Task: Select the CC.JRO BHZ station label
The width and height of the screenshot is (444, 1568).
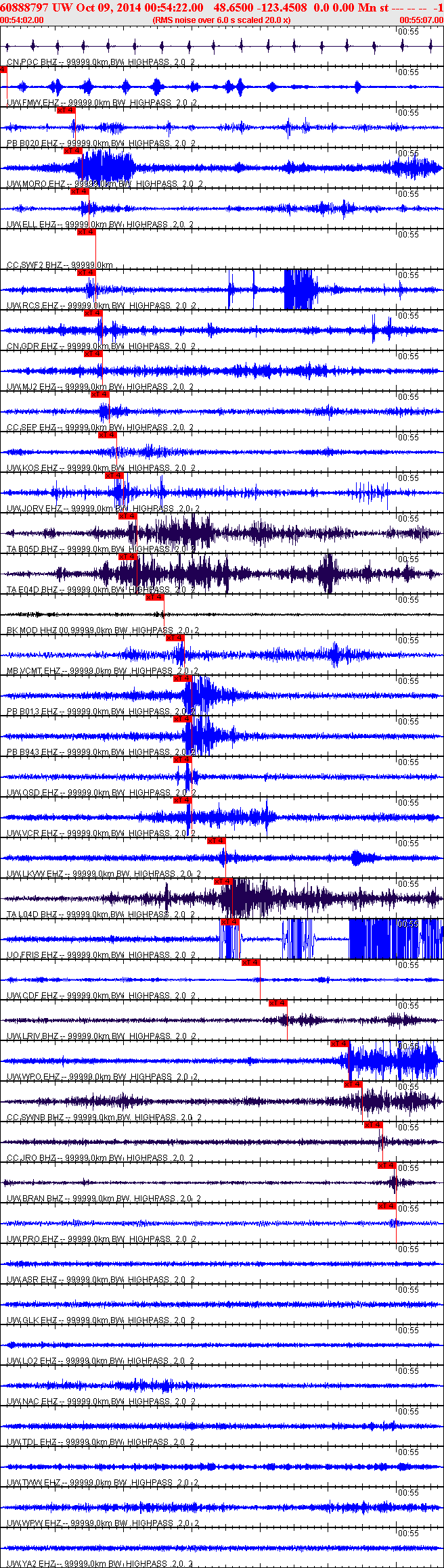Action: click(100, 1158)
